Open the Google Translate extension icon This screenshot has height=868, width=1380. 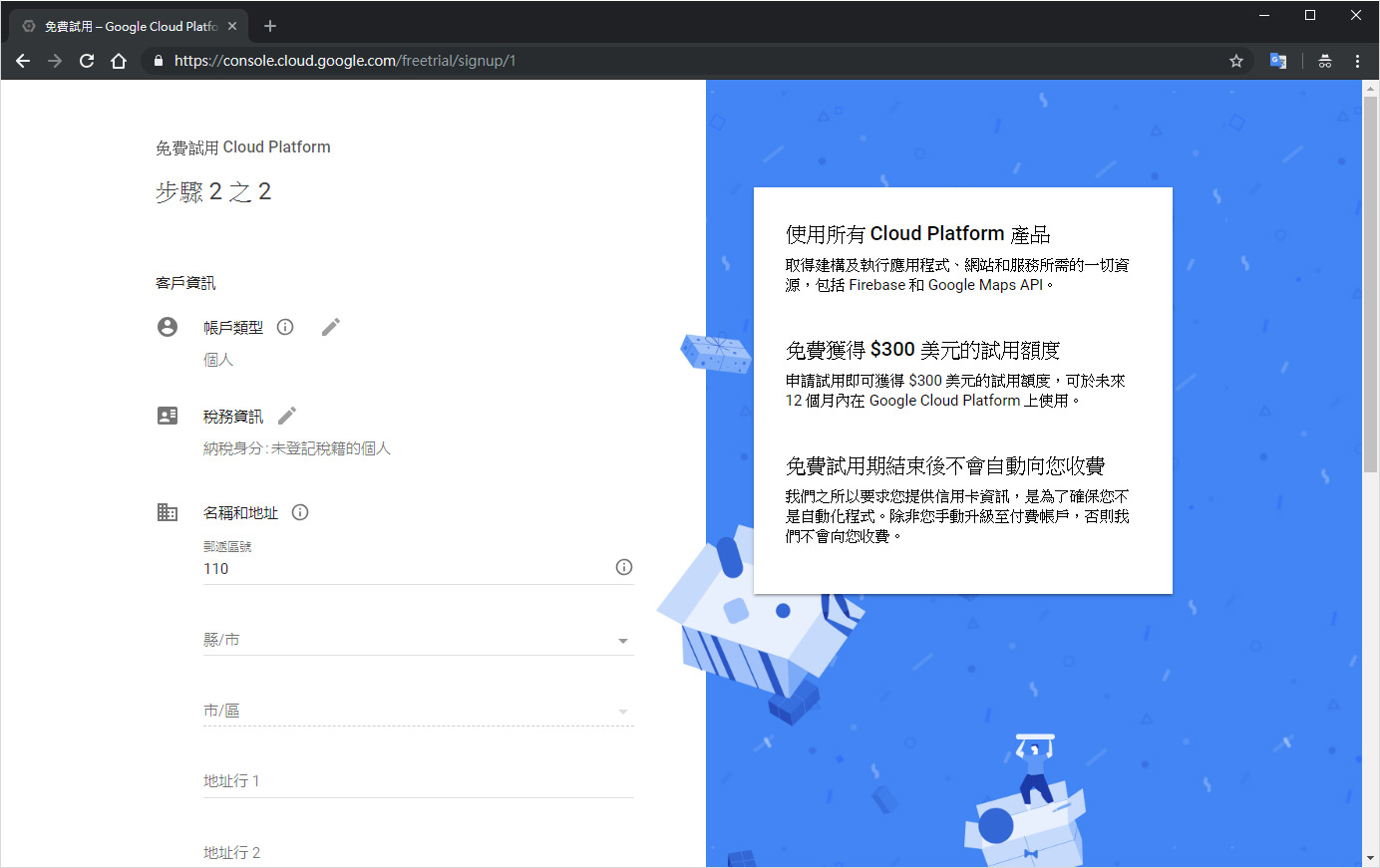(x=1278, y=61)
